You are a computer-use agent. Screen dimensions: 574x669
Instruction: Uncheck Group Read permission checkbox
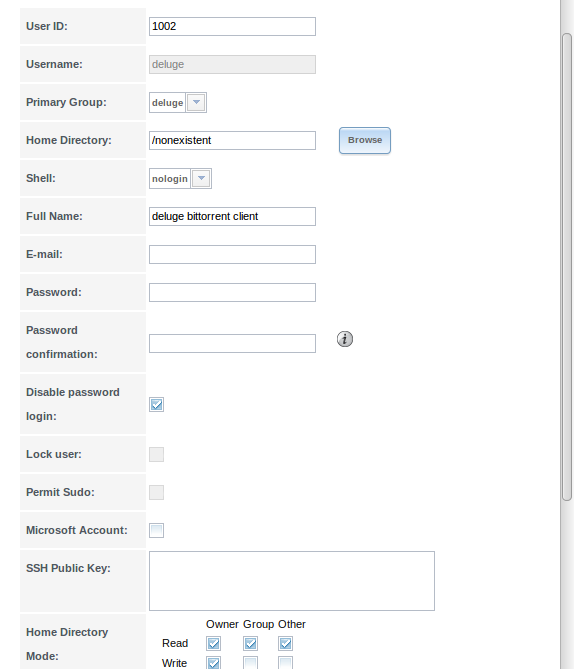point(251,643)
